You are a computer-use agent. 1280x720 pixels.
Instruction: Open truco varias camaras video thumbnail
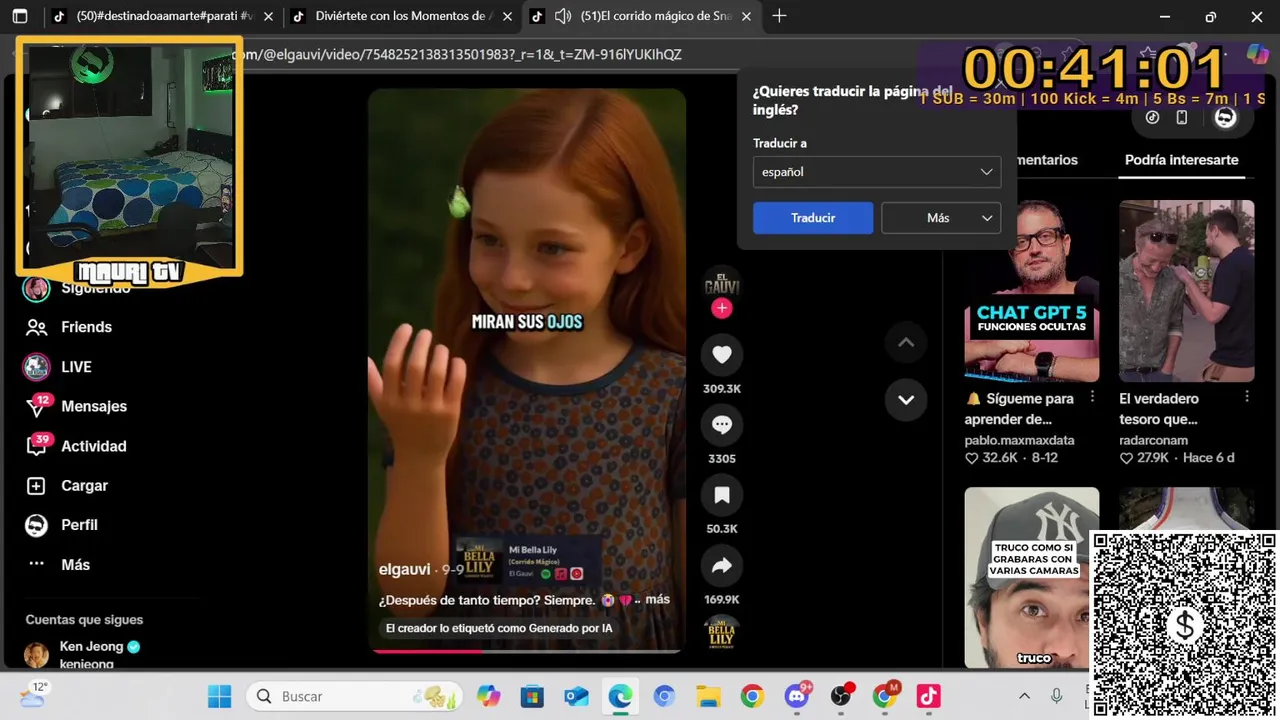point(1031,577)
